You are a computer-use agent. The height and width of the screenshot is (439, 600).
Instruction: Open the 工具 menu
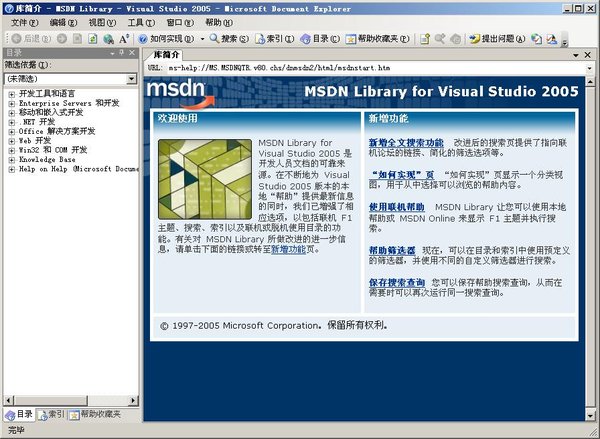click(x=141, y=23)
